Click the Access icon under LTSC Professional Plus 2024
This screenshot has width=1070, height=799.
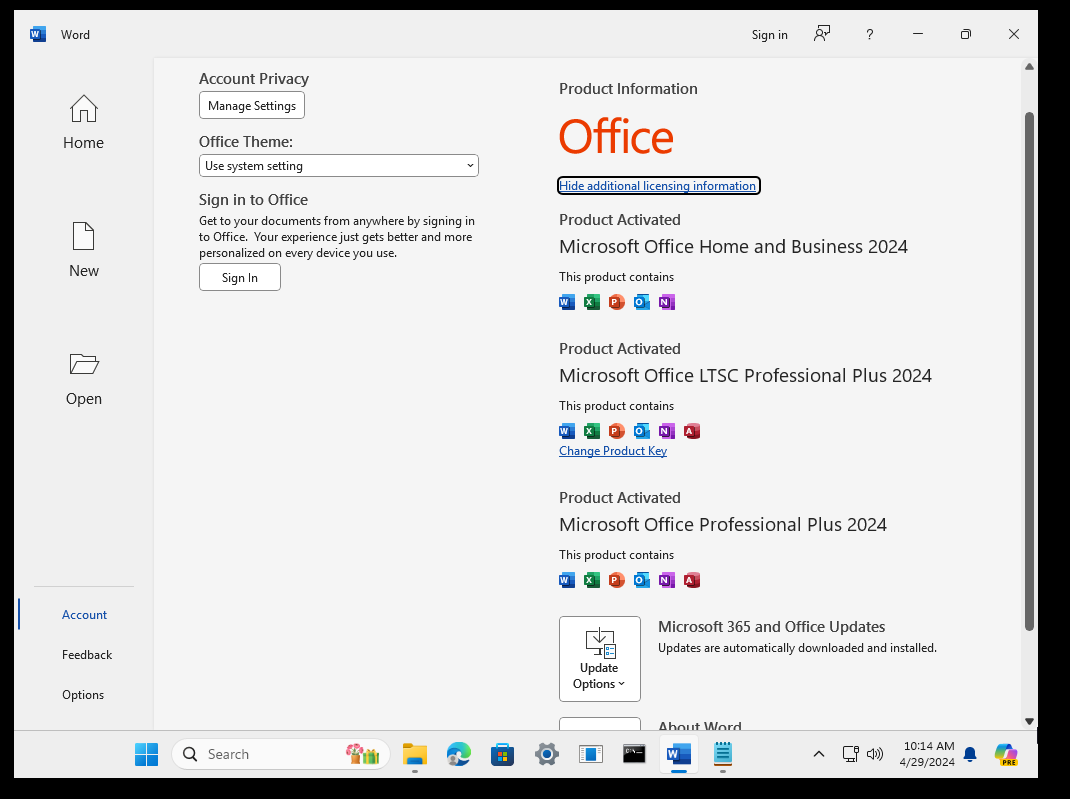click(691, 431)
